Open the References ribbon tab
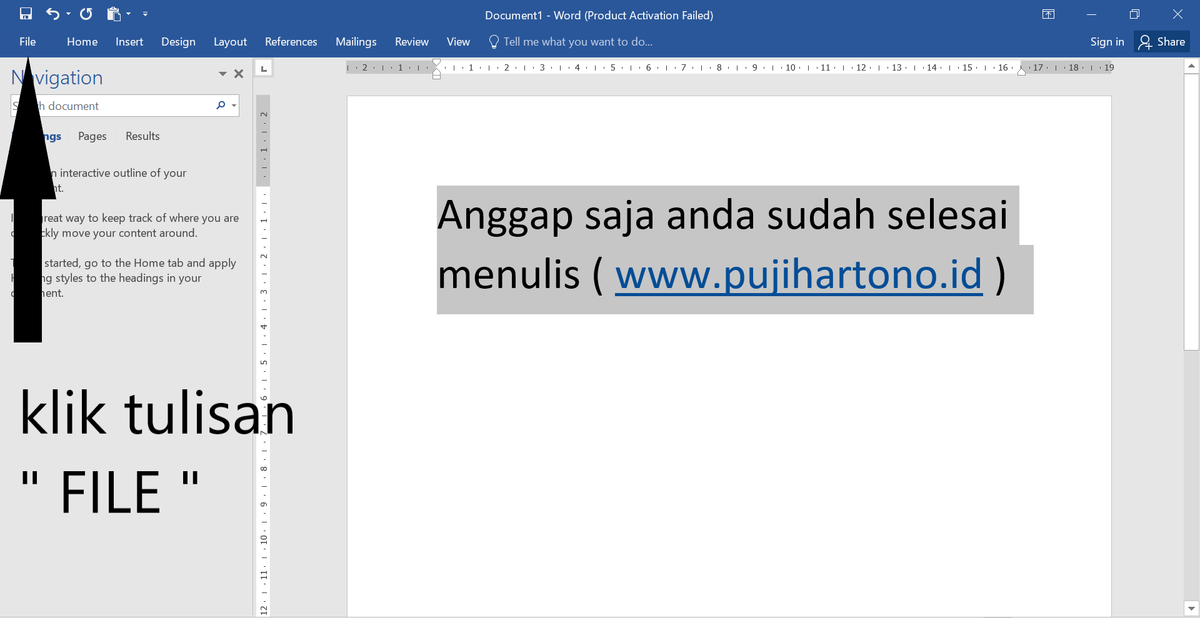 point(291,42)
